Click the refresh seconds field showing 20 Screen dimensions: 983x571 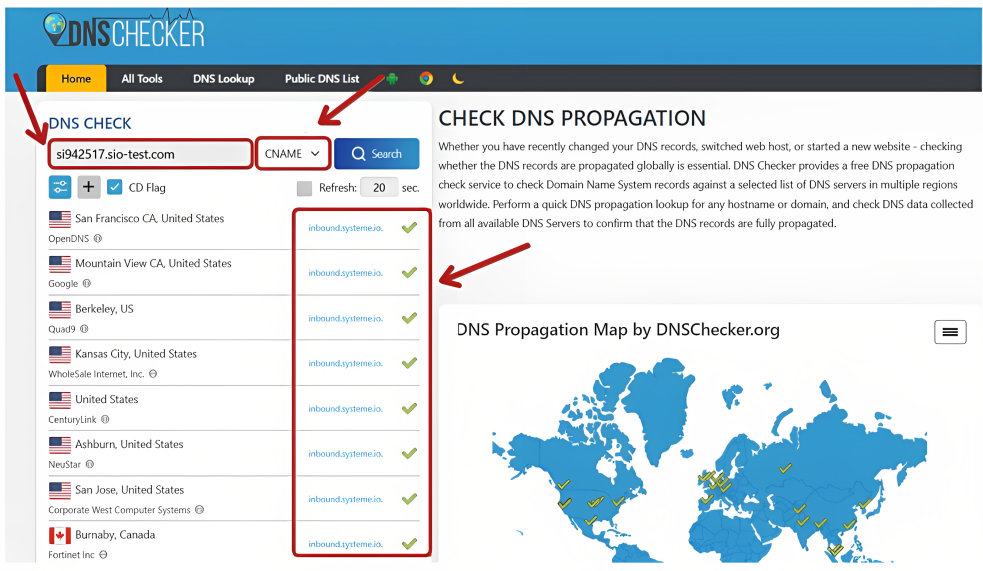(379, 187)
